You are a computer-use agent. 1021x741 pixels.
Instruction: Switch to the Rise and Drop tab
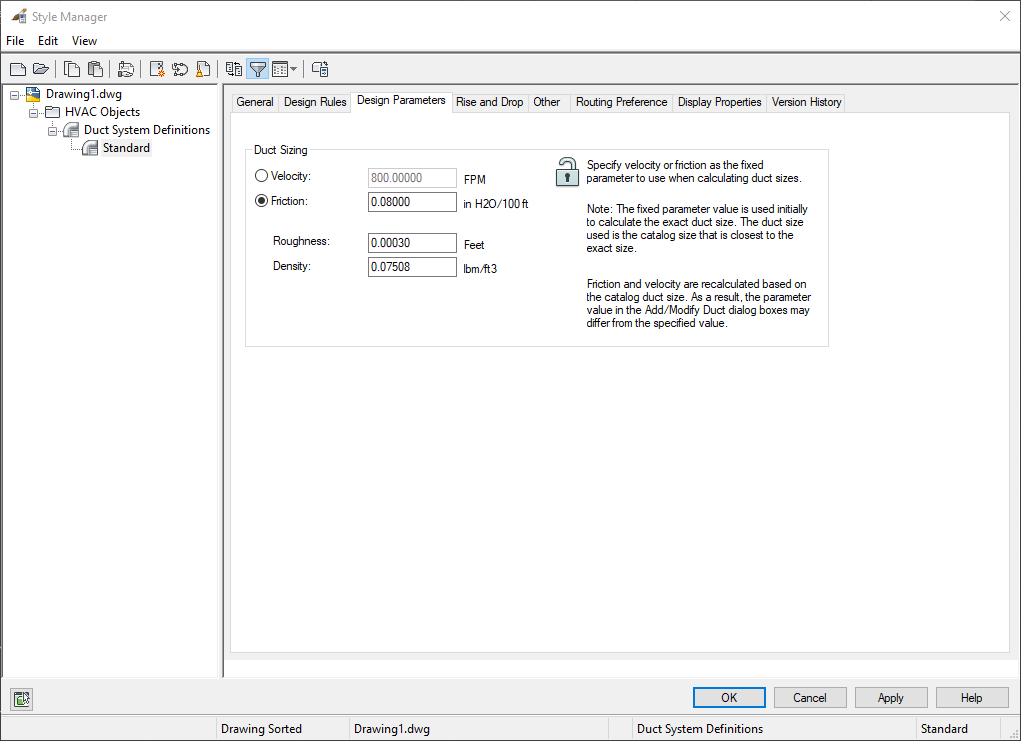pyautogui.click(x=490, y=102)
